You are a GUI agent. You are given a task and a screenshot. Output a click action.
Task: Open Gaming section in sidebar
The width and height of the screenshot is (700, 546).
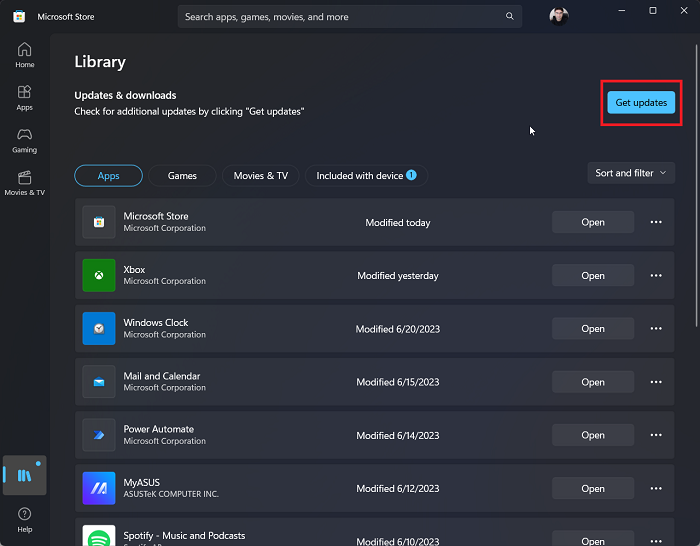tap(25, 140)
